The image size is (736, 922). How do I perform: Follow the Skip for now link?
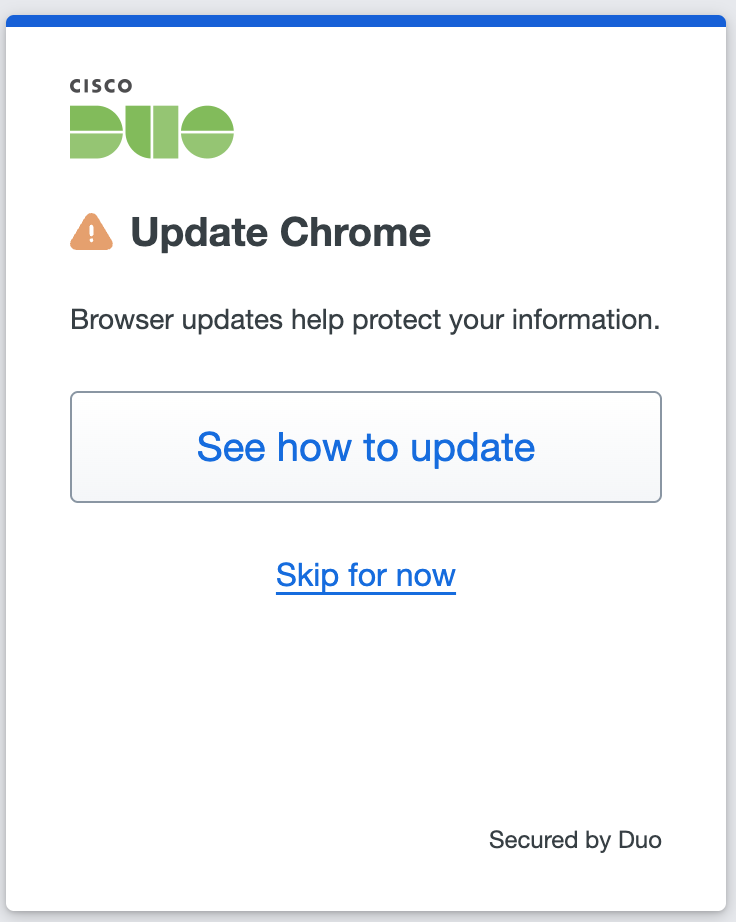[x=366, y=575]
